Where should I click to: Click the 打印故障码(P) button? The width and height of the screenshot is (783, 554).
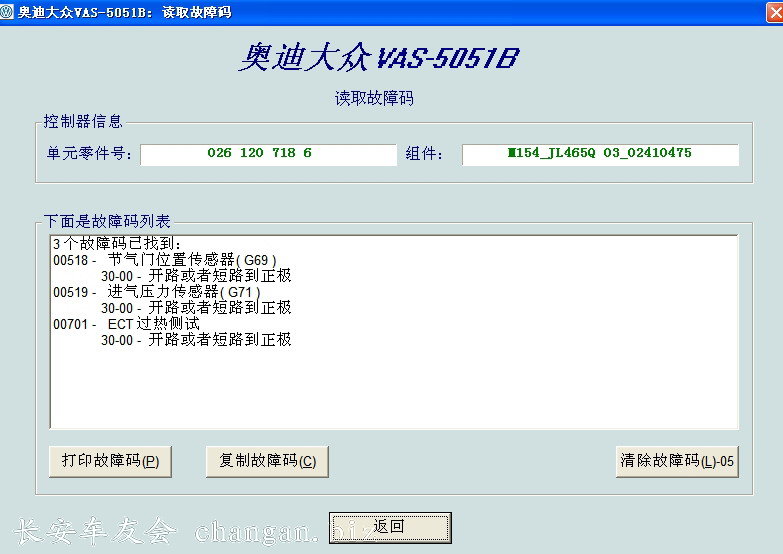click(110, 462)
